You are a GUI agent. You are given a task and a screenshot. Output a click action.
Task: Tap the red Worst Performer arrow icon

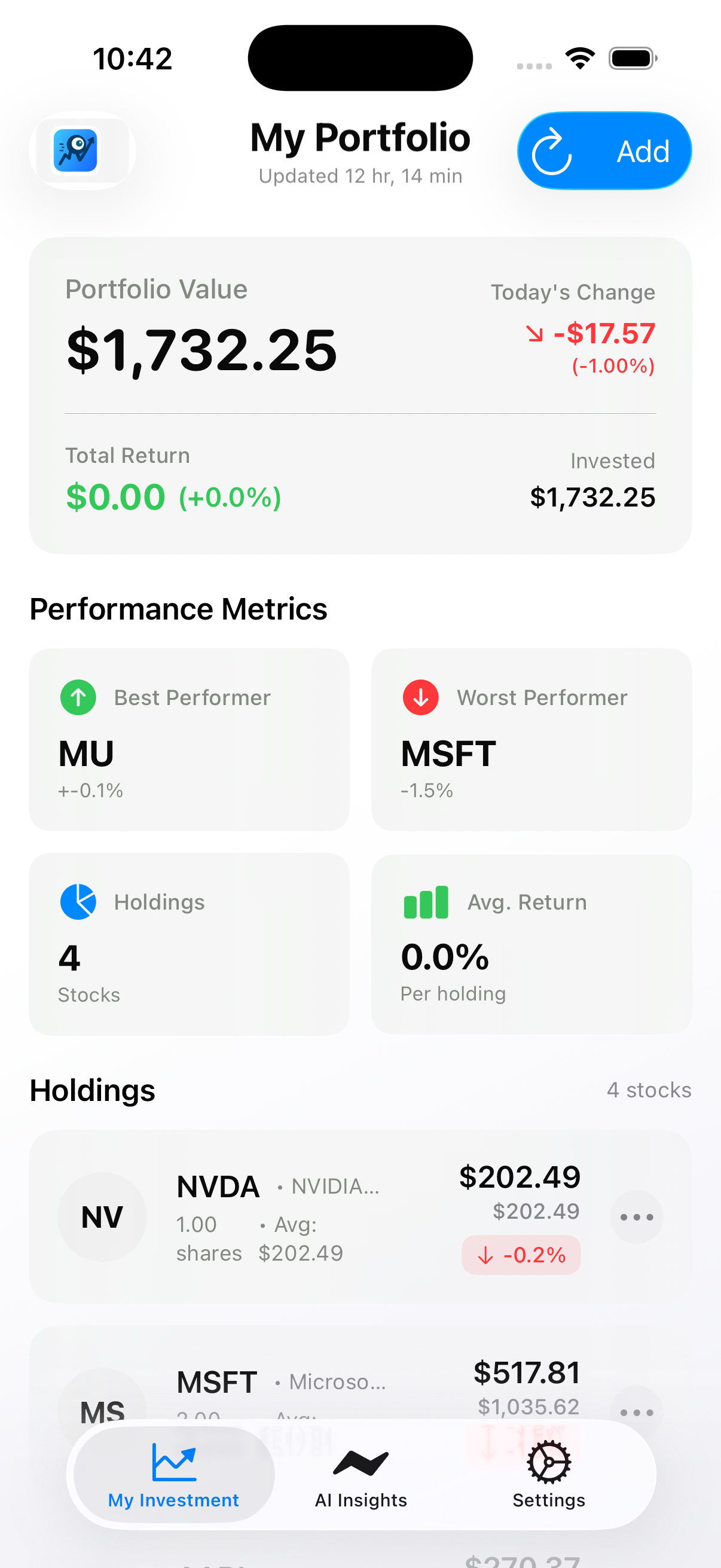click(420, 697)
